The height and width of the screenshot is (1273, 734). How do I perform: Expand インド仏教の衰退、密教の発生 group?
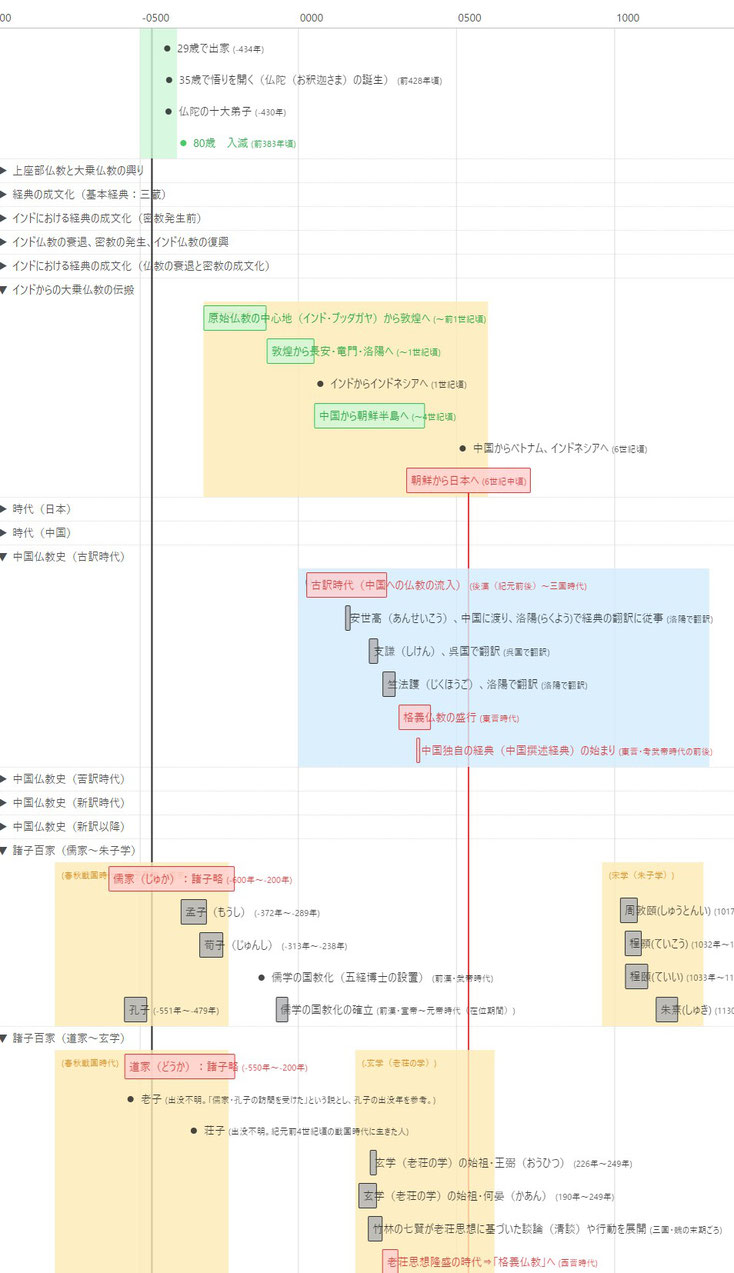(x=4, y=242)
